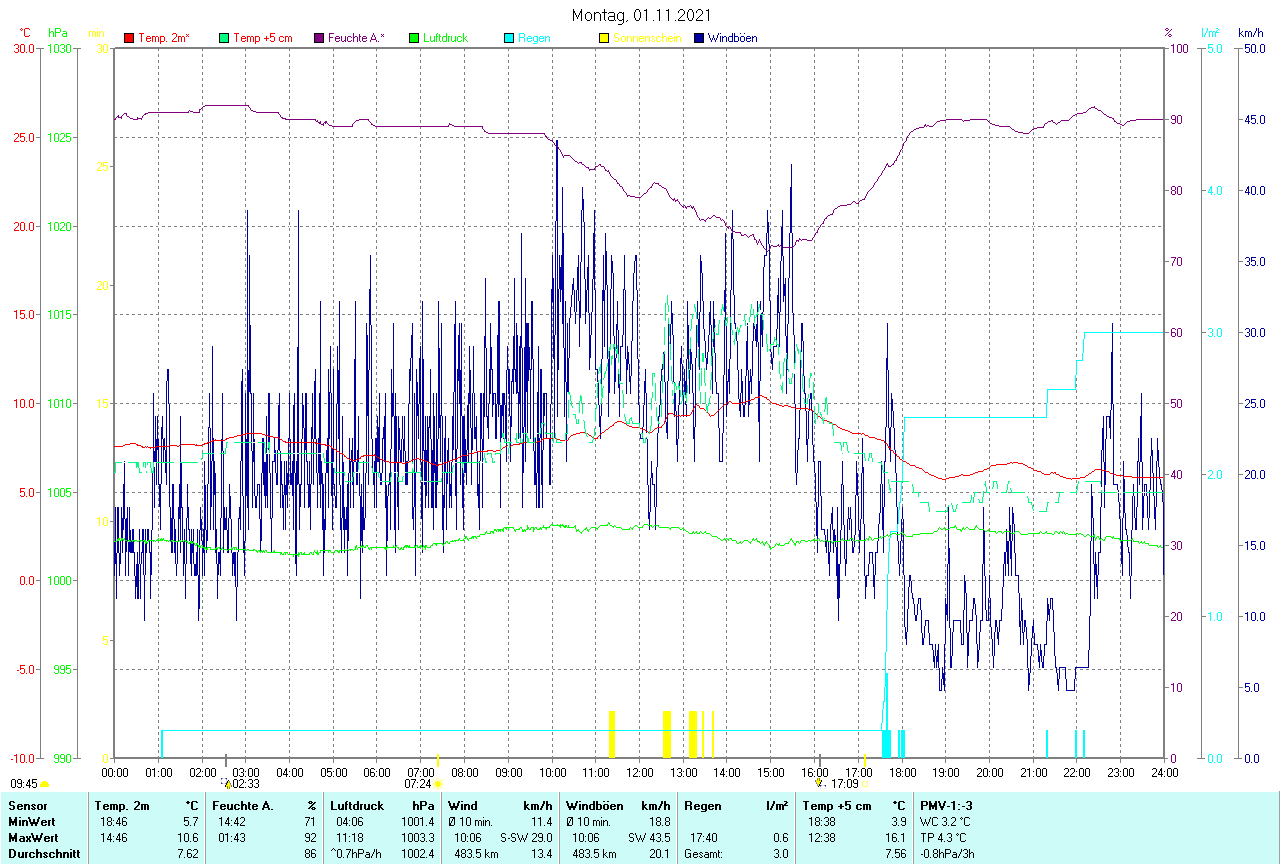Click the '16.1' max Temp +5 cm value

click(x=897, y=837)
